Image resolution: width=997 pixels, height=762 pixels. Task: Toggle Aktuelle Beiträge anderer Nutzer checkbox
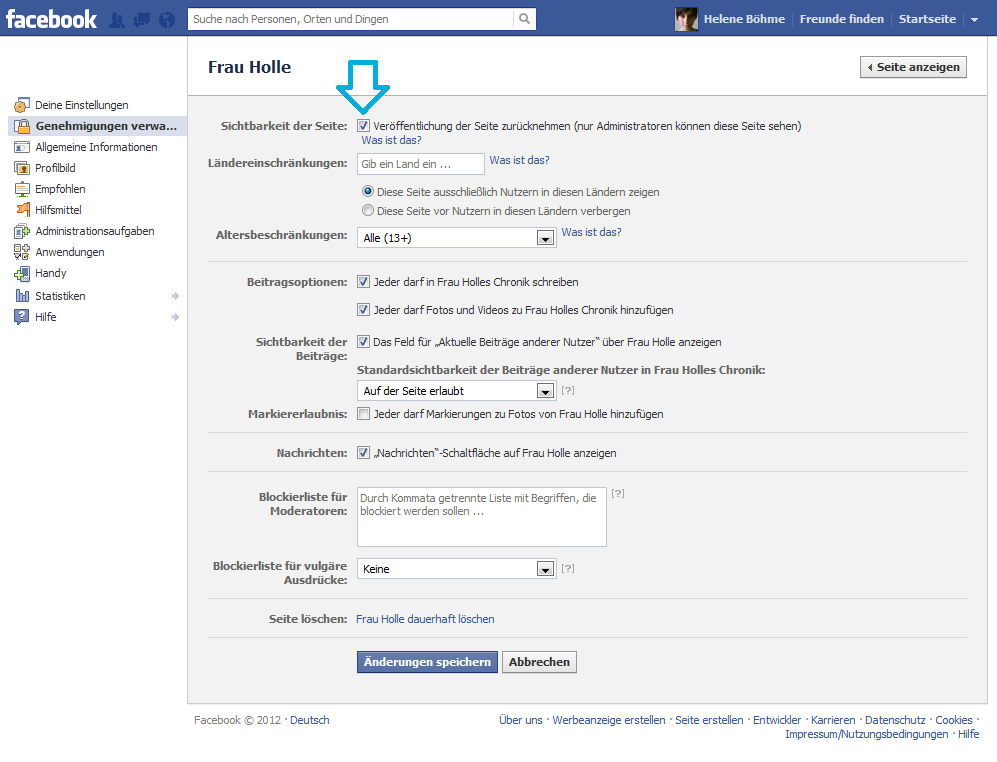(363, 341)
